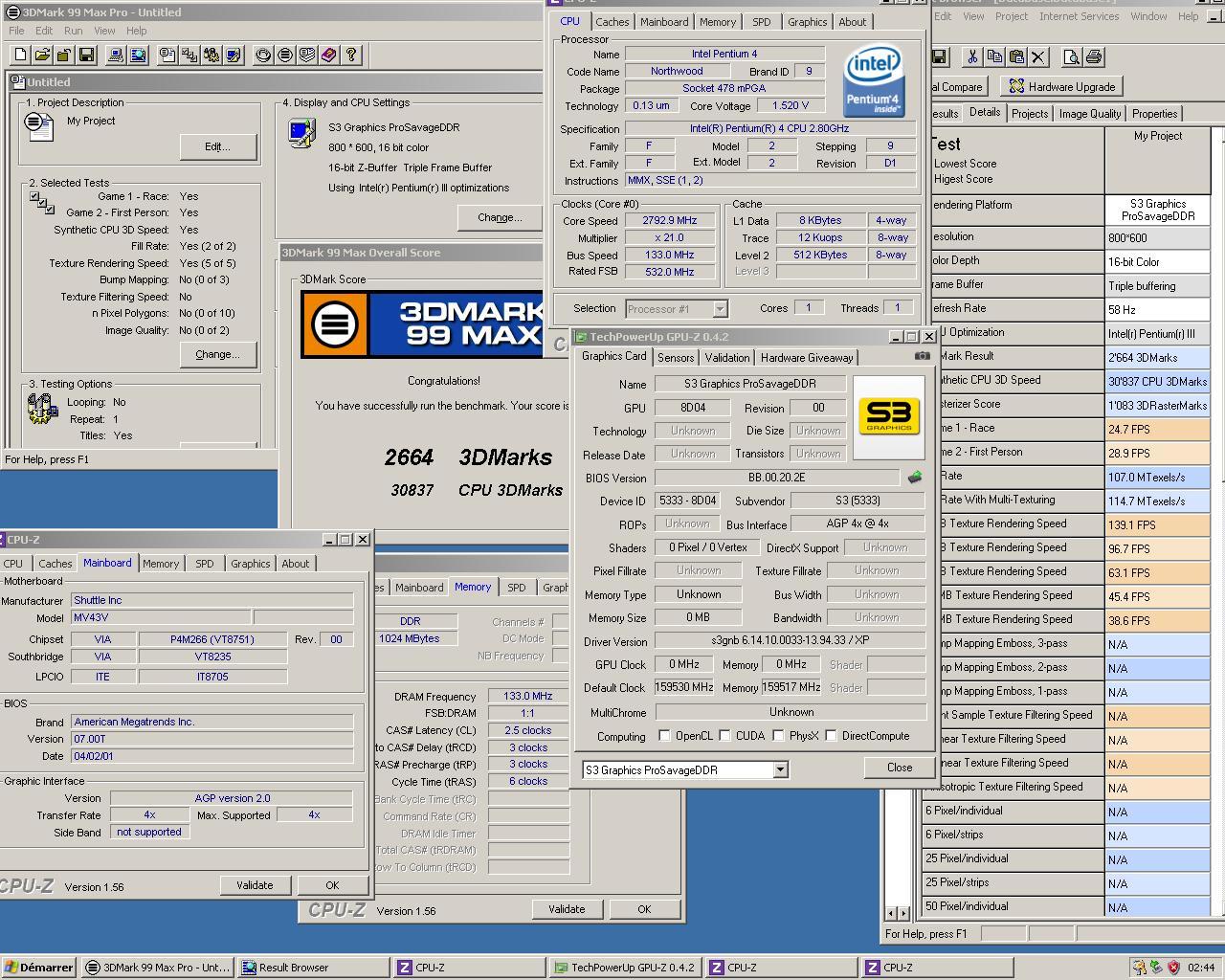1225x980 pixels.
Task: Switch to the Sensors tab in GPU-Z
Action: [676, 358]
